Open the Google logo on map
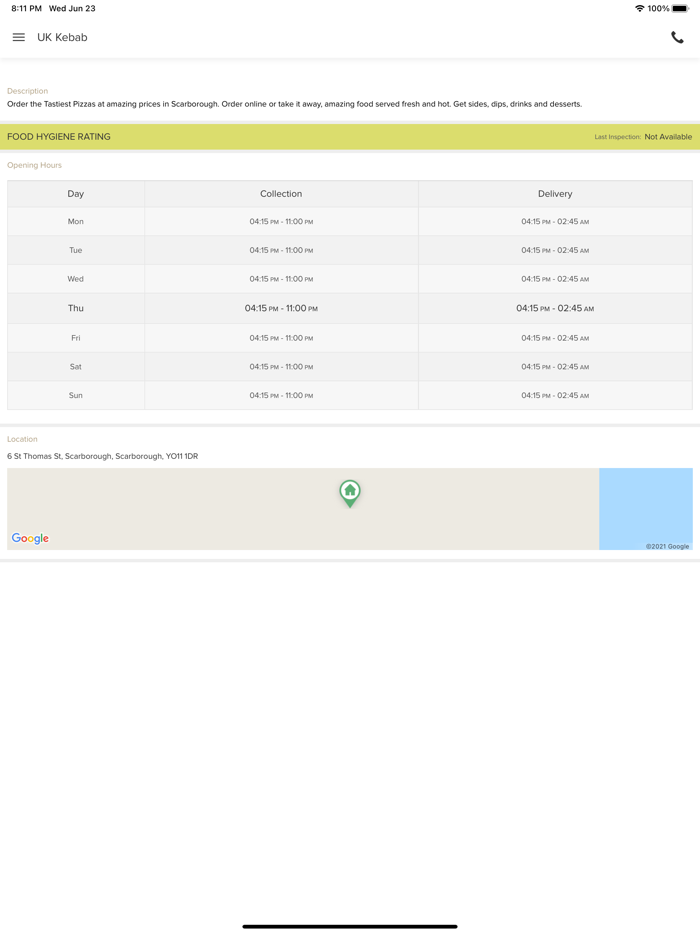This screenshot has height=934, width=700. (x=30, y=538)
